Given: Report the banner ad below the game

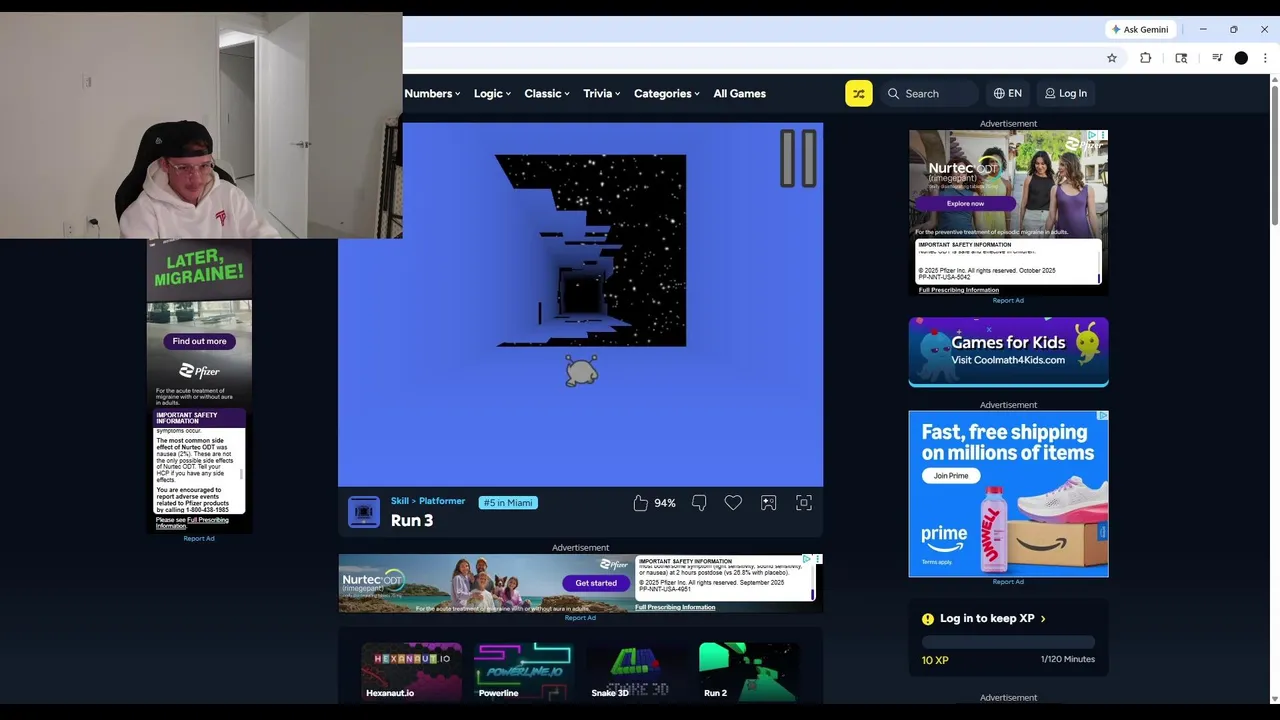Looking at the screenshot, I should (x=580, y=617).
